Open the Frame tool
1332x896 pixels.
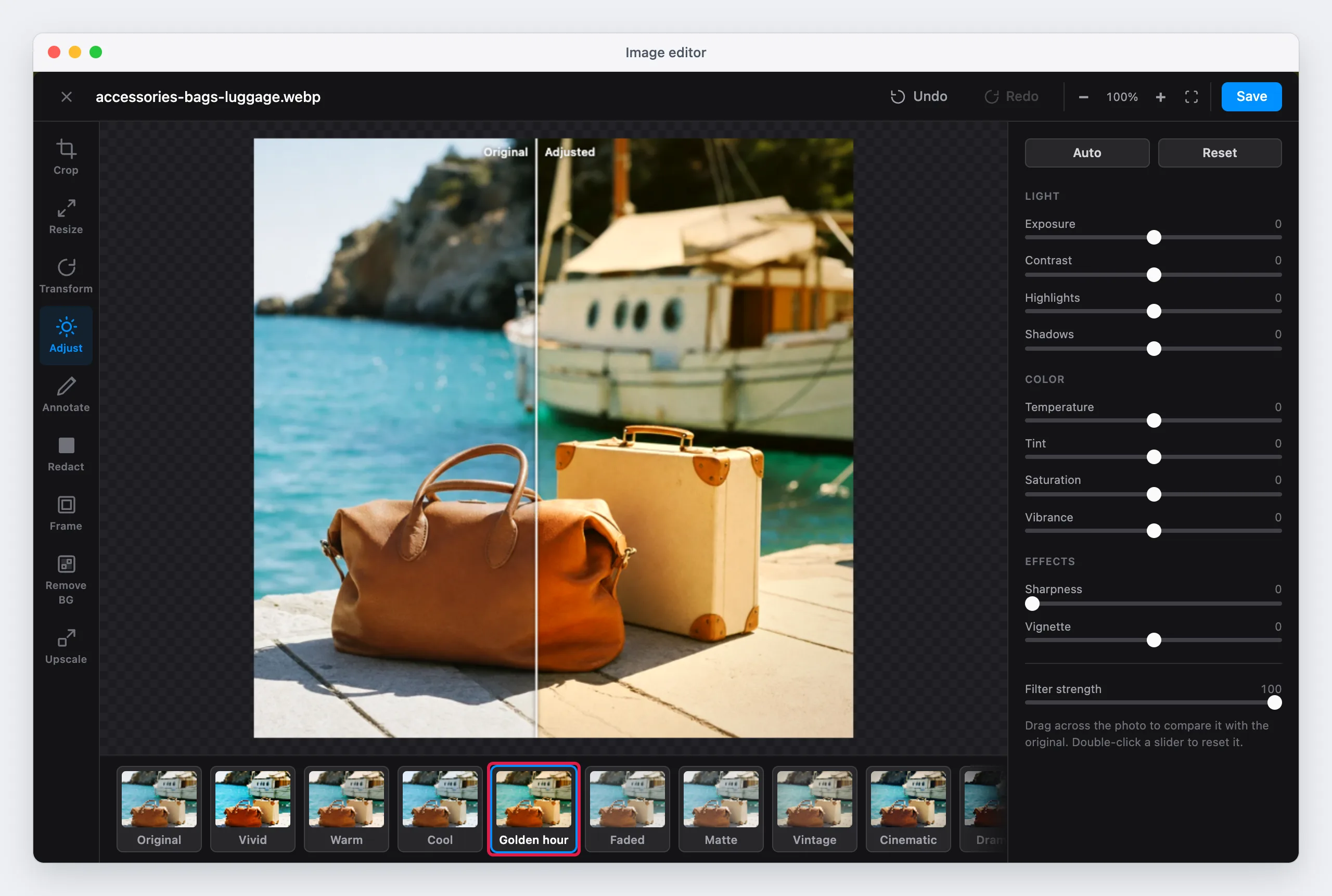(66, 514)
